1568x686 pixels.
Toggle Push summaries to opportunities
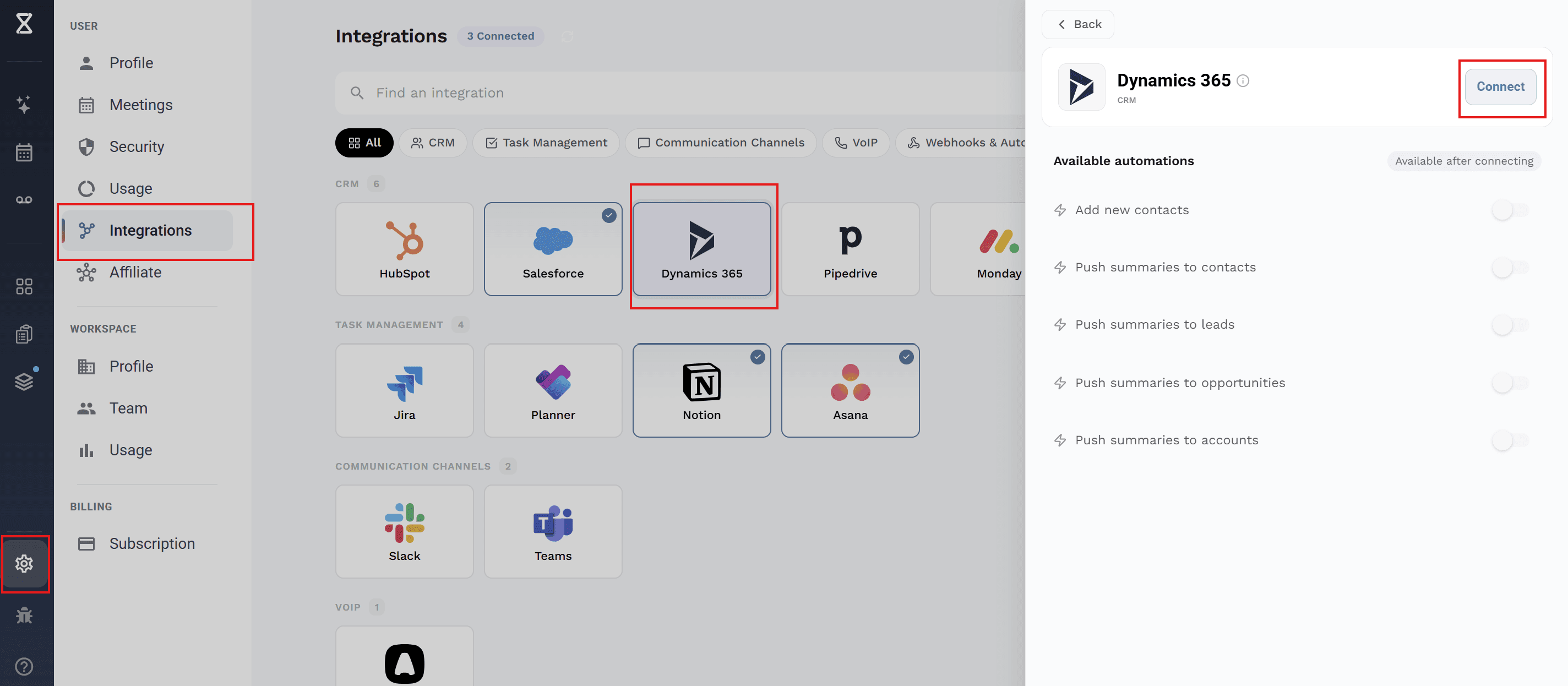1510,383
